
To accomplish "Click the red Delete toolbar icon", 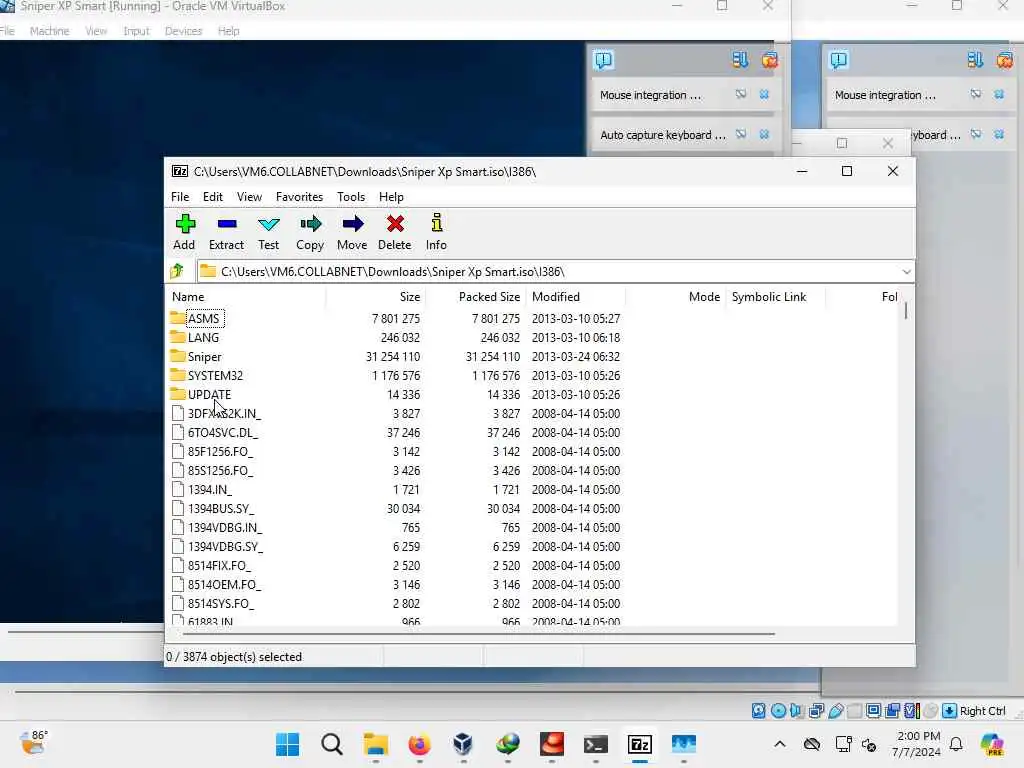I will [x=394, y=224].
